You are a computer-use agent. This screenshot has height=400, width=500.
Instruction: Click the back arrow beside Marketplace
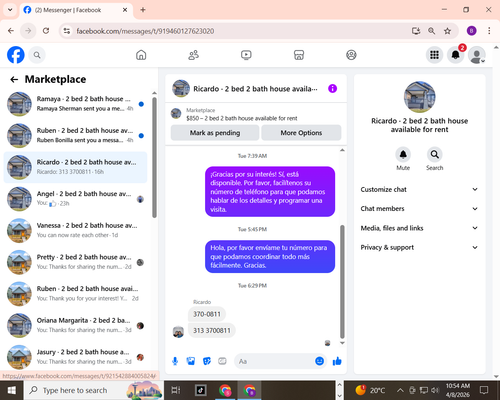[14, 79]
